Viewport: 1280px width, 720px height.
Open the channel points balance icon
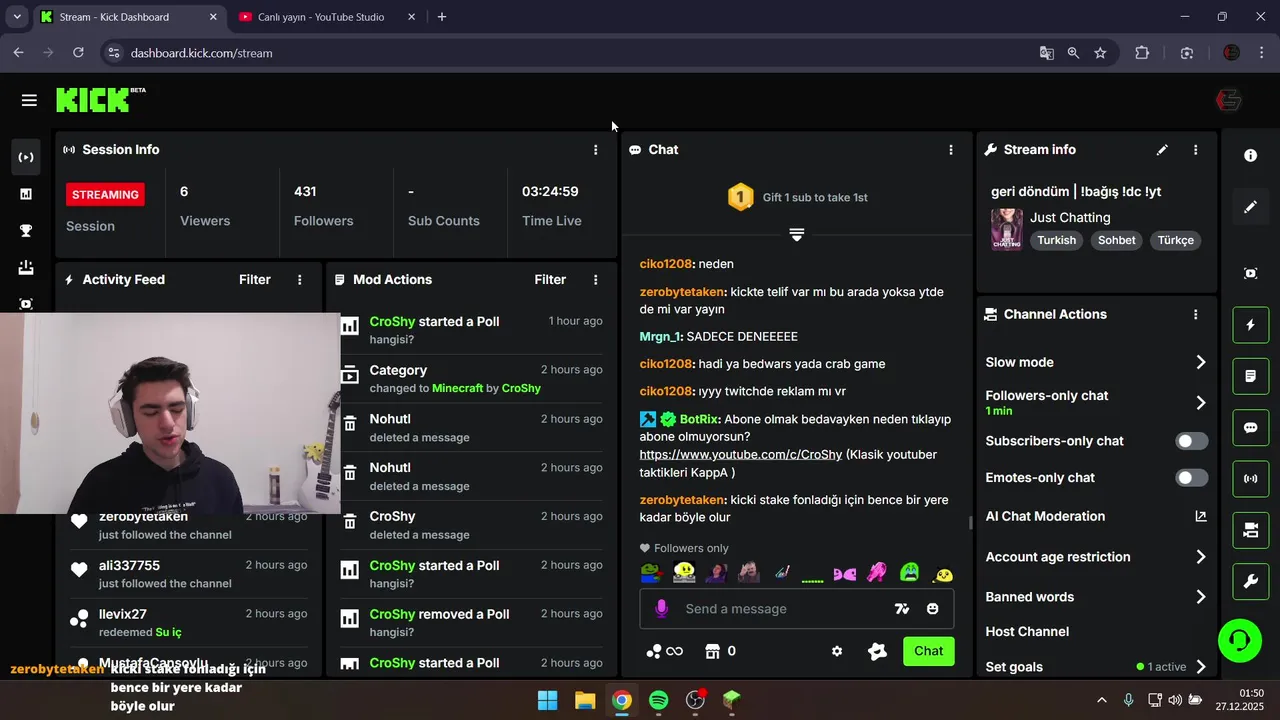(x=664, y=651)
